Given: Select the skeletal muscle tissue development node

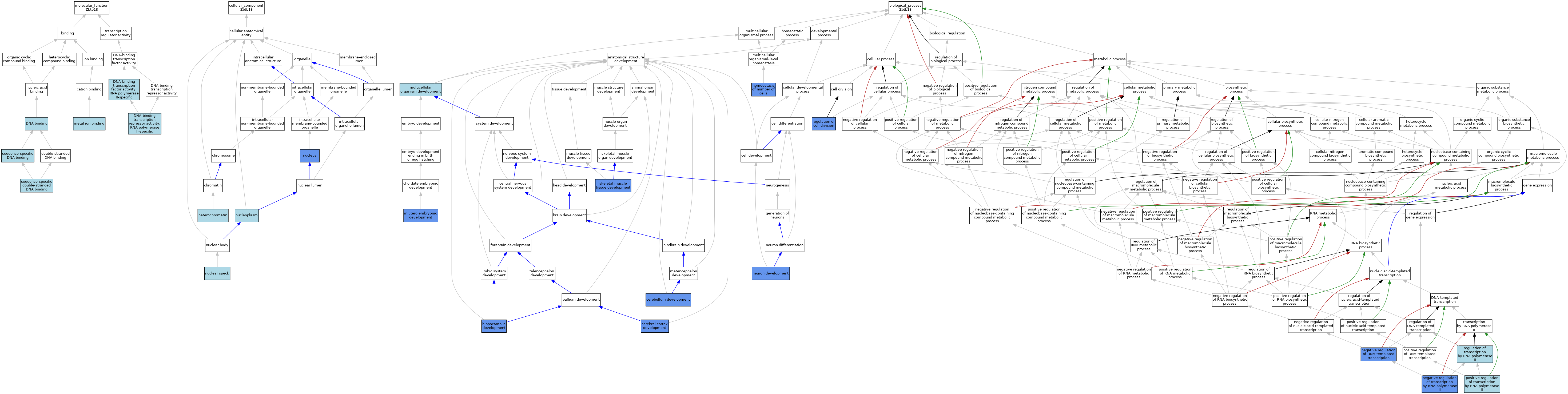Looking at the screenshot, I should [x=613, y=186].
